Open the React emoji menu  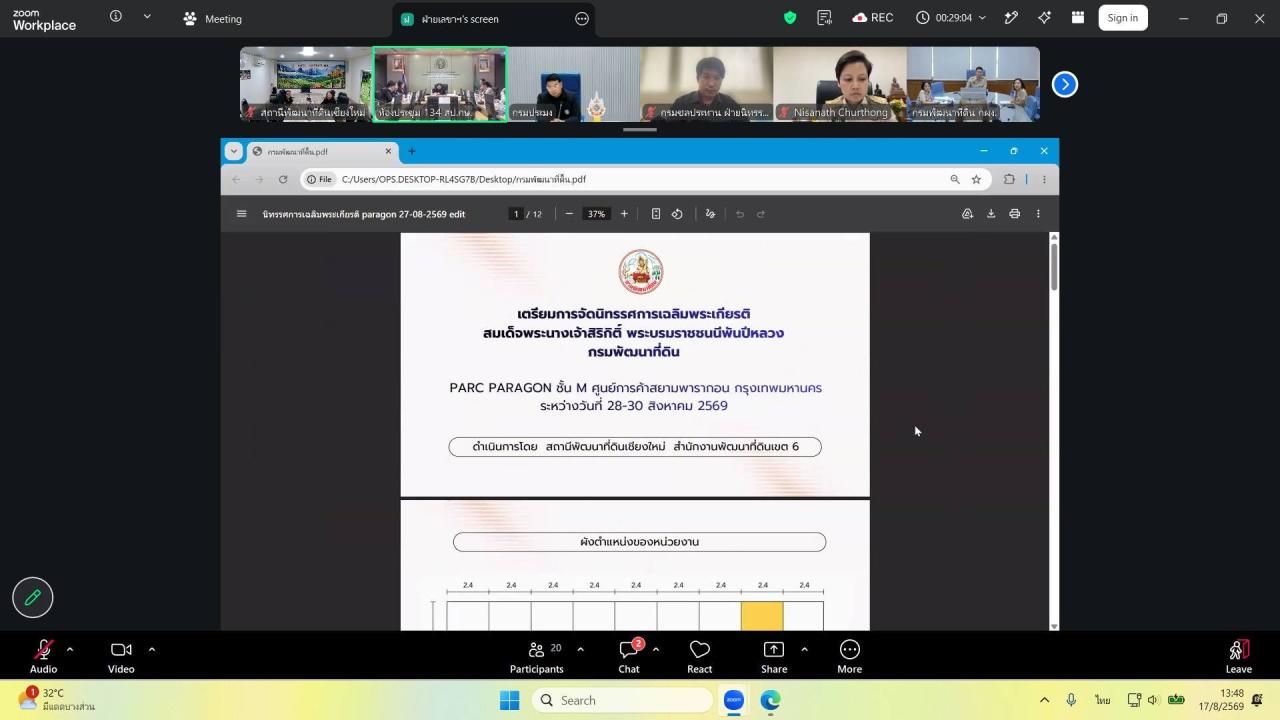[x=700, y=656]
